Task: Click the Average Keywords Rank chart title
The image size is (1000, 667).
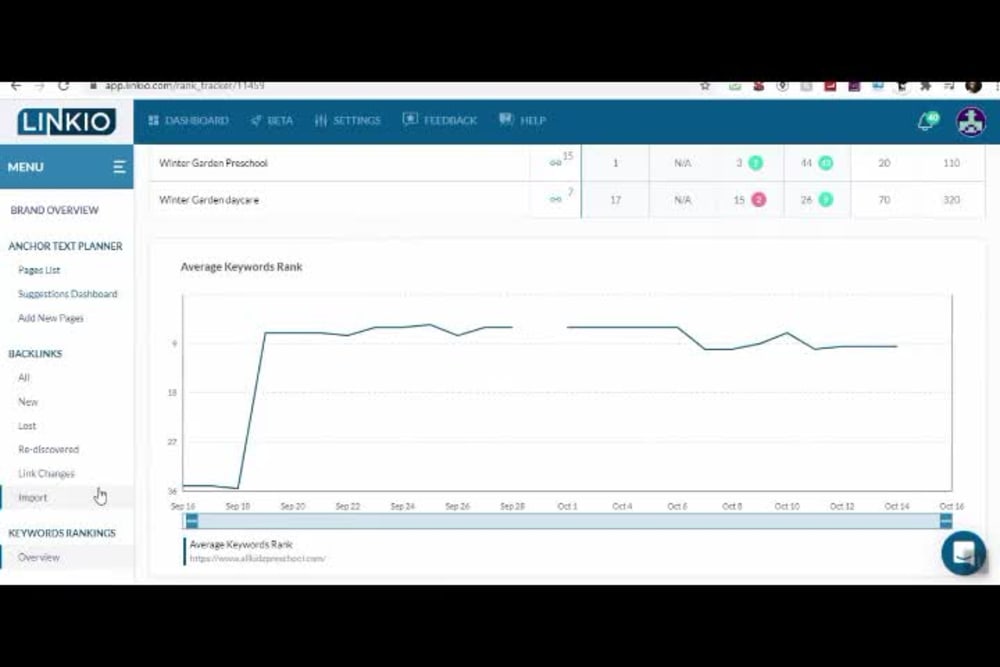Action: point(241,267)
